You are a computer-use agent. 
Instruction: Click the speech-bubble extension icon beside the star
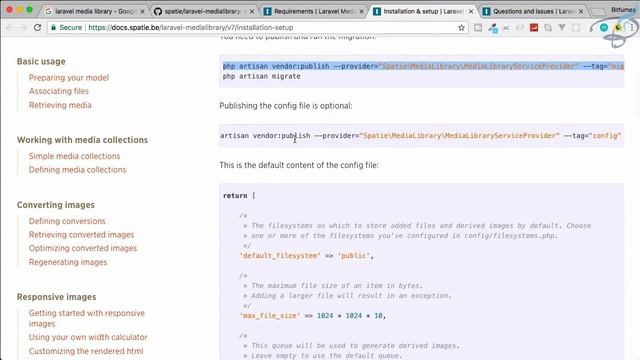click(x=478, y=27)
